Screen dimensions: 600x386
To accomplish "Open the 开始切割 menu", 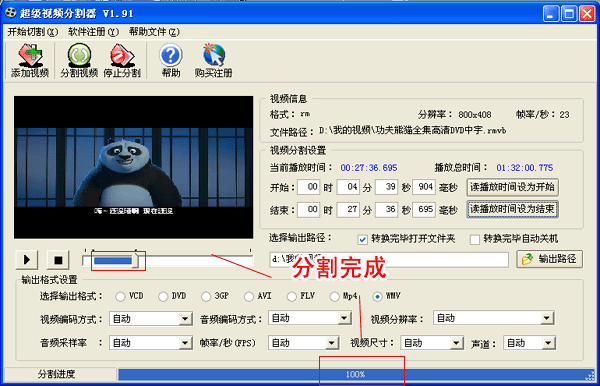I will click(x=33, y=32).
